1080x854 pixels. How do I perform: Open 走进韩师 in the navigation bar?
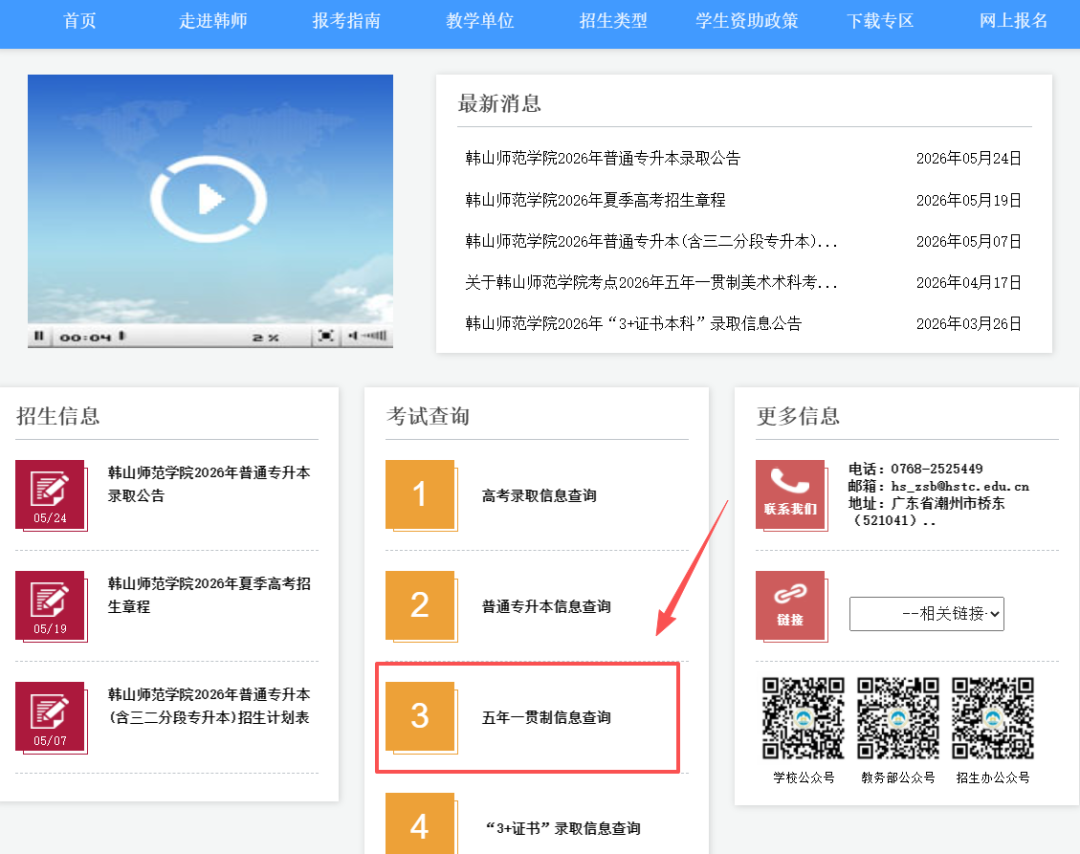tap(213, 21)
